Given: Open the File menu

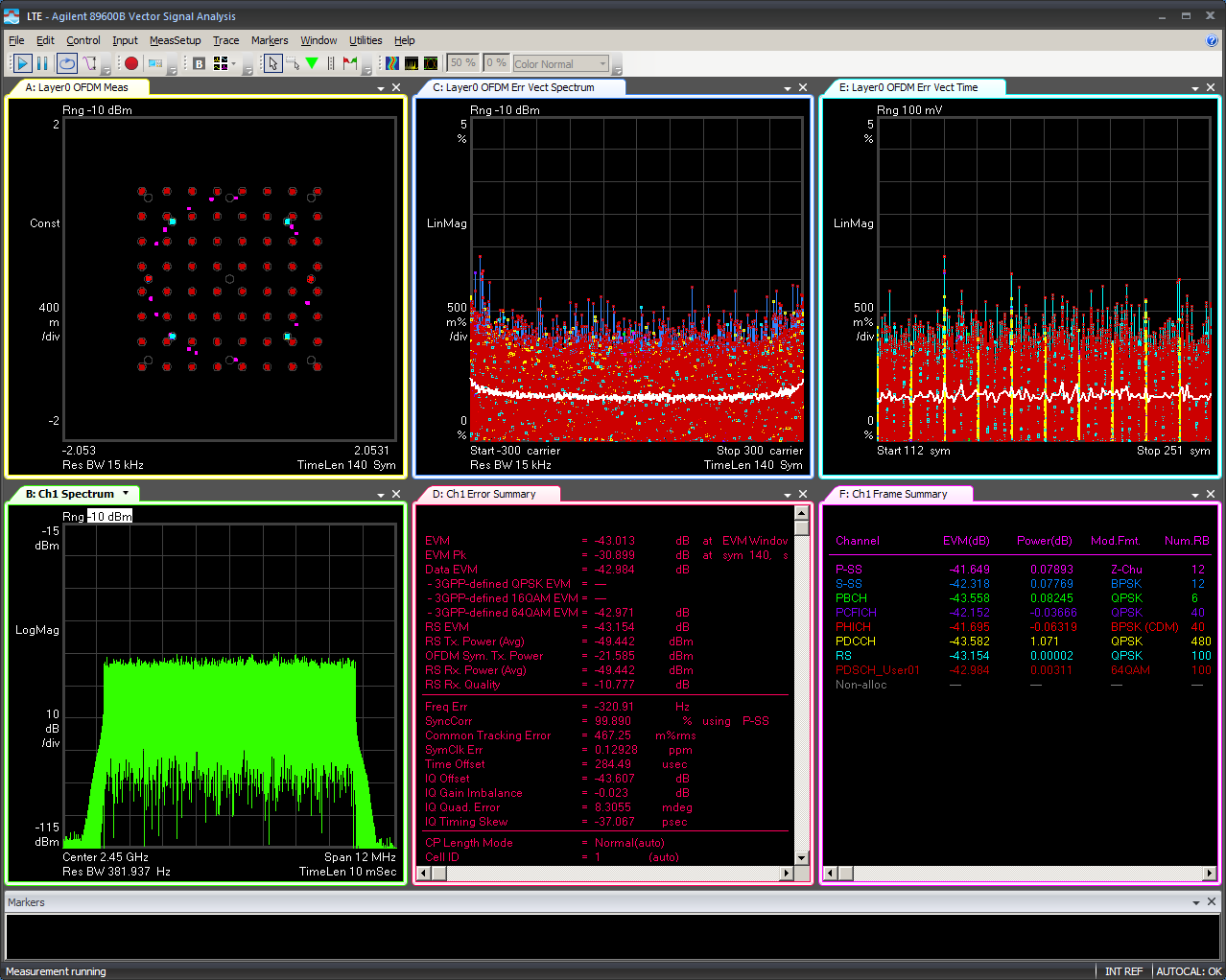Looking at the screenshot, I should (16, 40).
